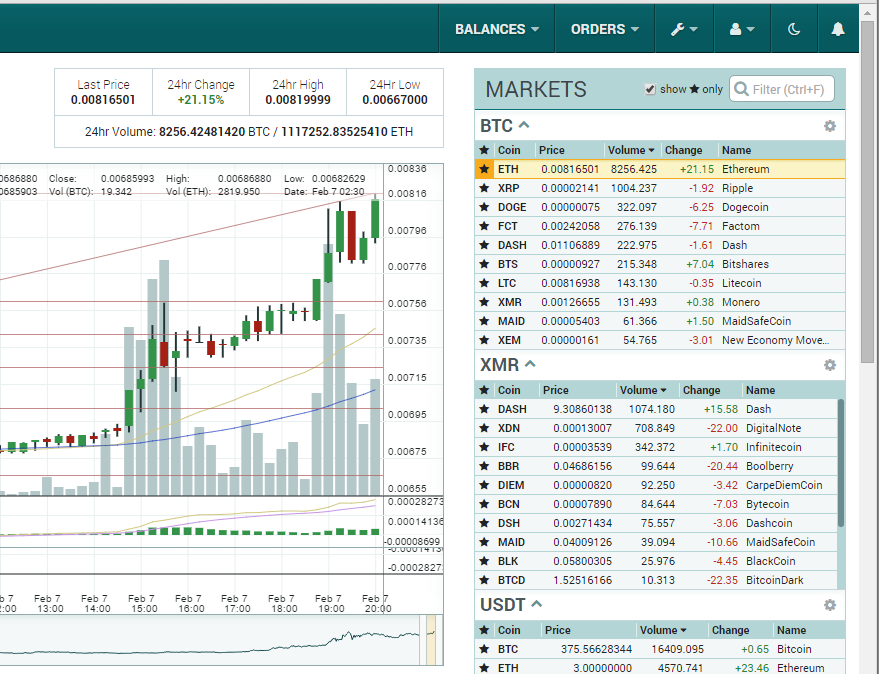
Task: Collapse the BTC markets section
Action: [x=524, y=125]
